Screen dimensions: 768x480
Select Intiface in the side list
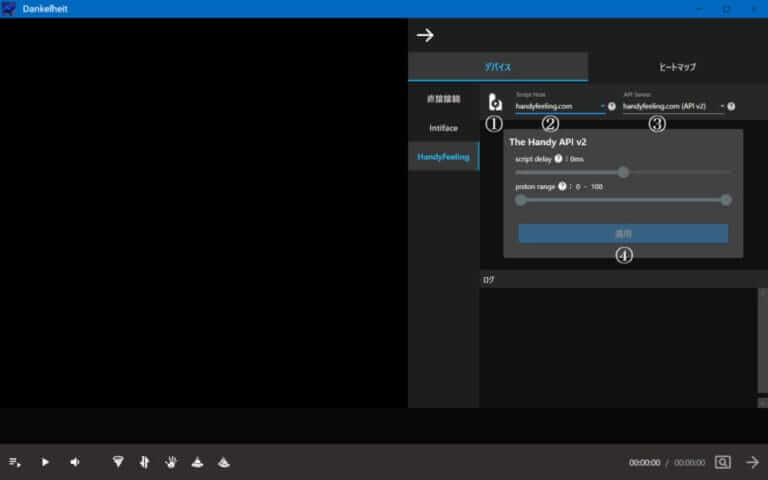[443, 128]
